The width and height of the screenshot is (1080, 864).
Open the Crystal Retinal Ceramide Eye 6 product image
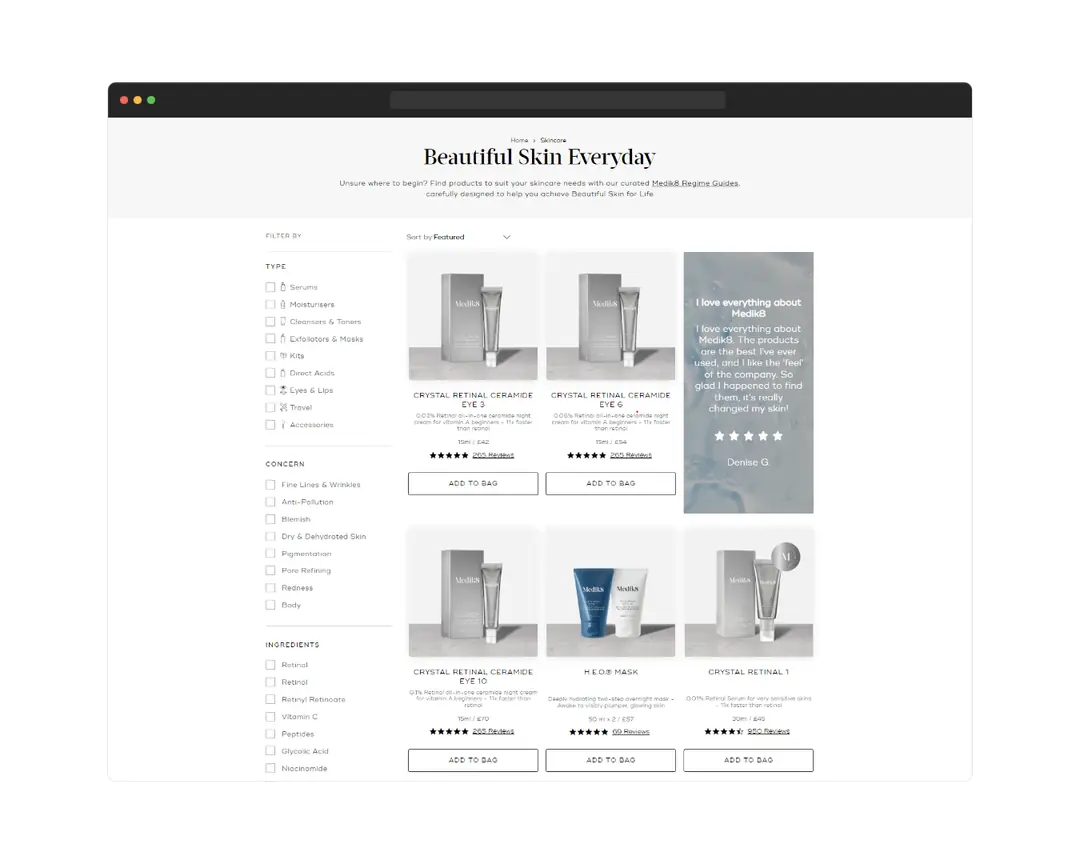coord(611,316)
